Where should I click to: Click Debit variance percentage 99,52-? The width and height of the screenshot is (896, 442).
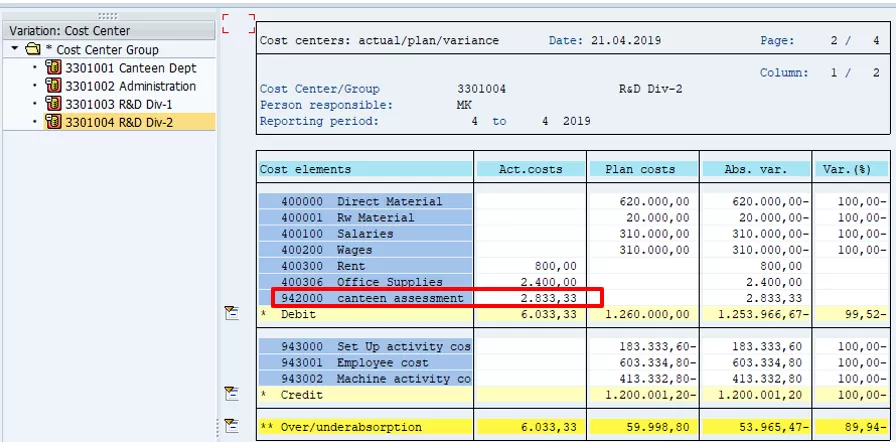coord(866,314)
